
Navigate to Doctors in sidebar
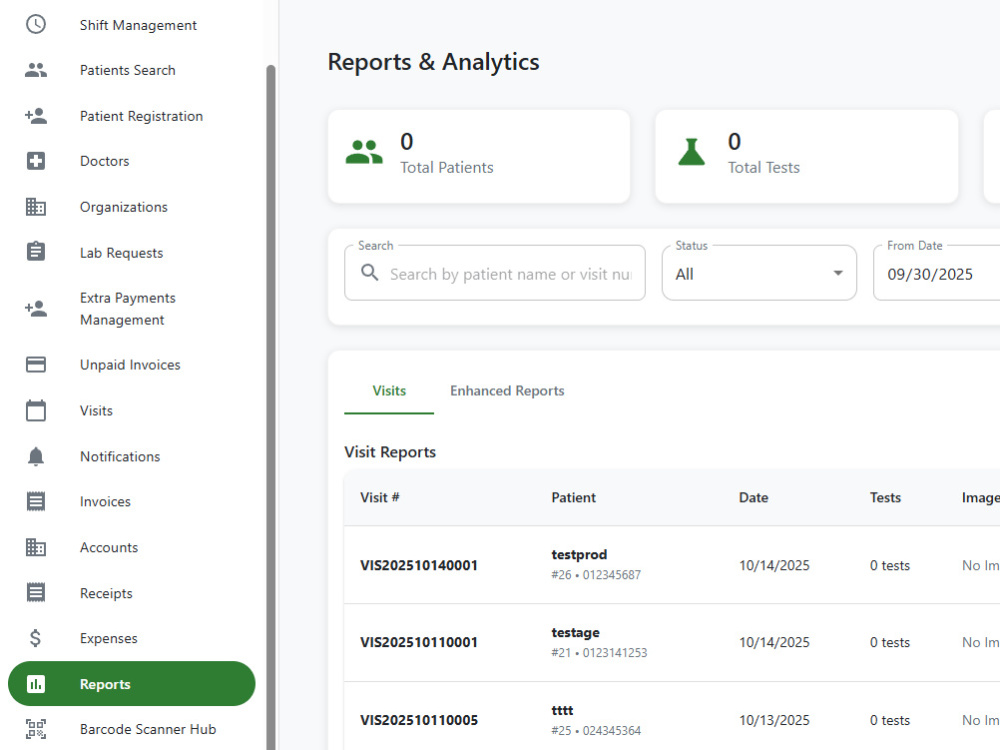tap(105, 161)
